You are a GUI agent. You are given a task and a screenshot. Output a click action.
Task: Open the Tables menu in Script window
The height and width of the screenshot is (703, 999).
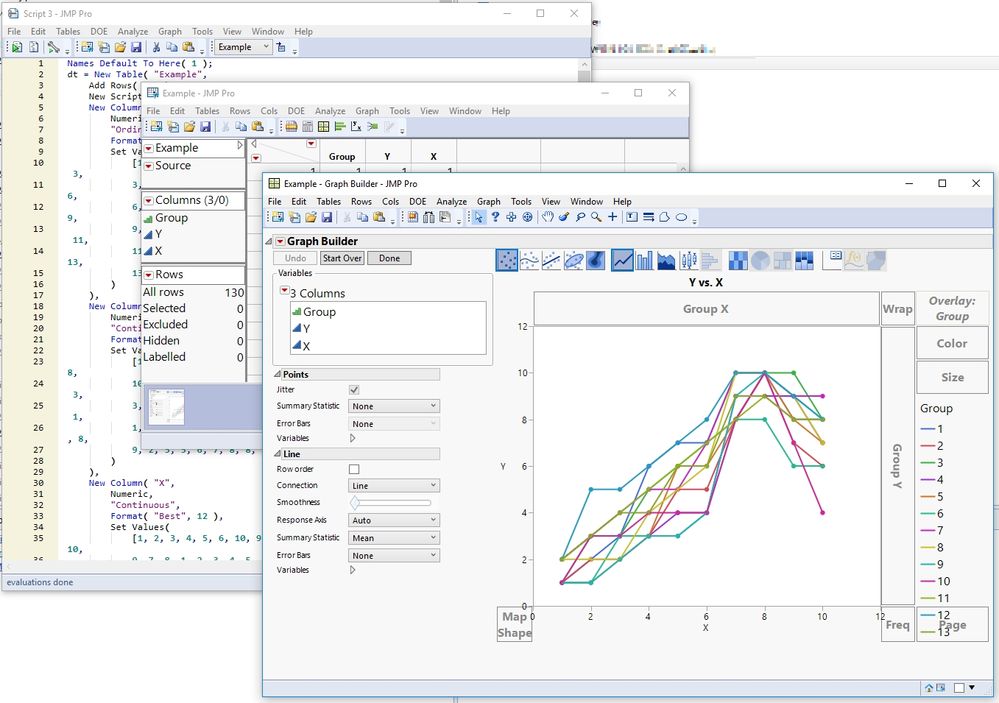point(67,31)
